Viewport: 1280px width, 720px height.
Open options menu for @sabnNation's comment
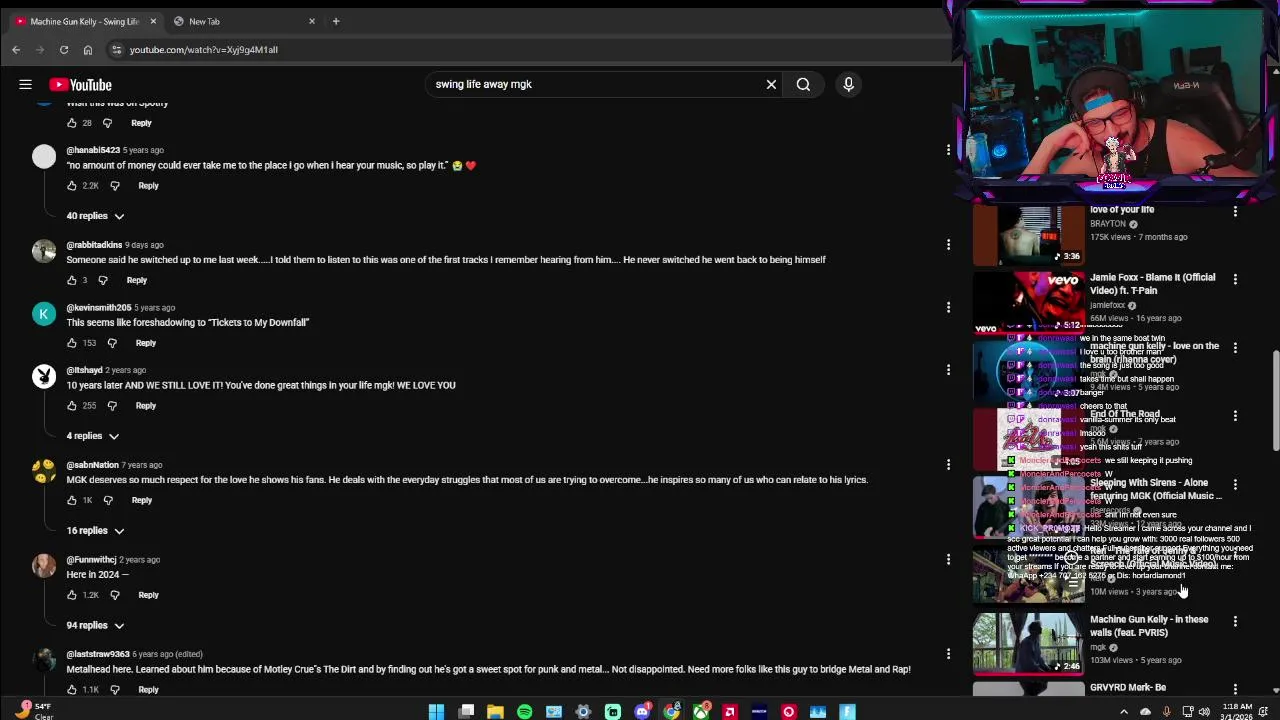pyautogui.click(x=948, y=465)
